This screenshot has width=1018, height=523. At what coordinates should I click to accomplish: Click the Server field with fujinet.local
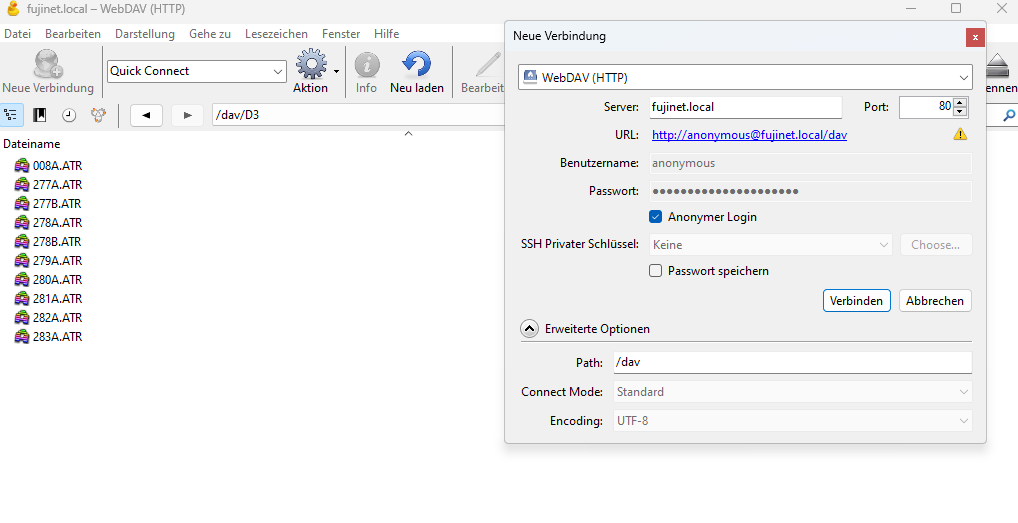745,107
